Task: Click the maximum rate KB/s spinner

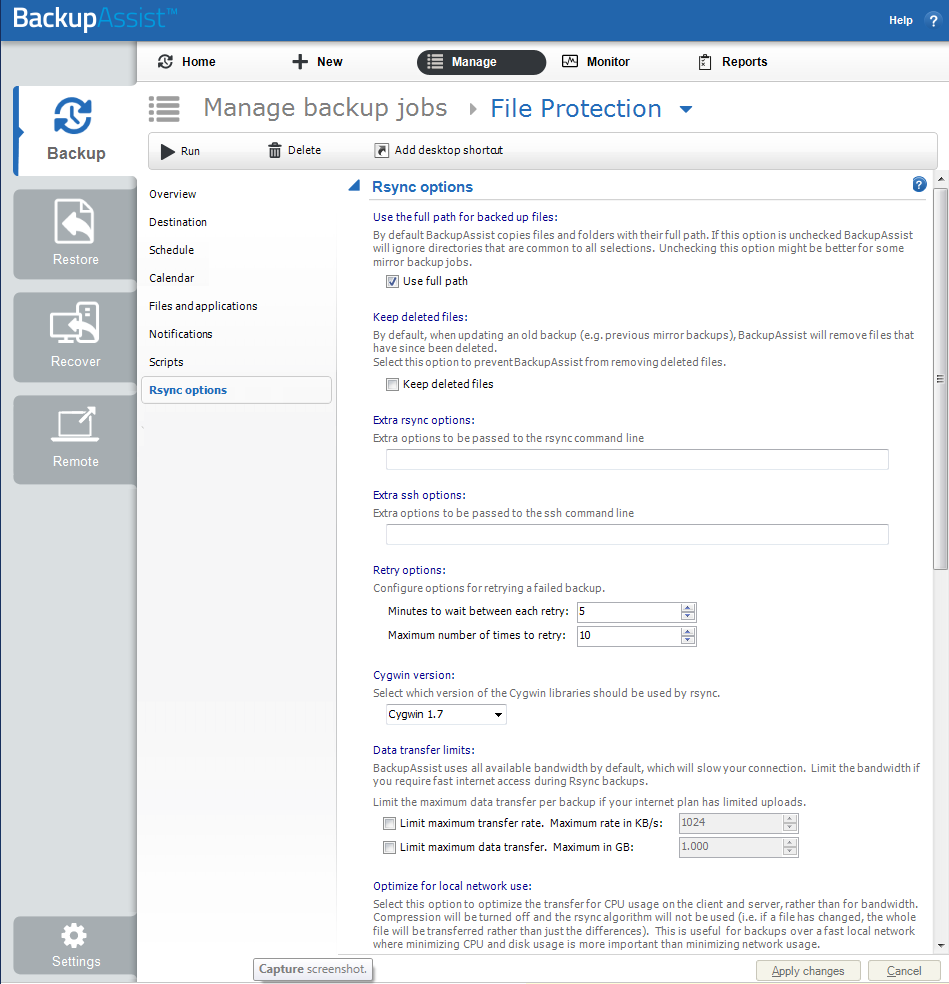Action: [x=790, y=823]
